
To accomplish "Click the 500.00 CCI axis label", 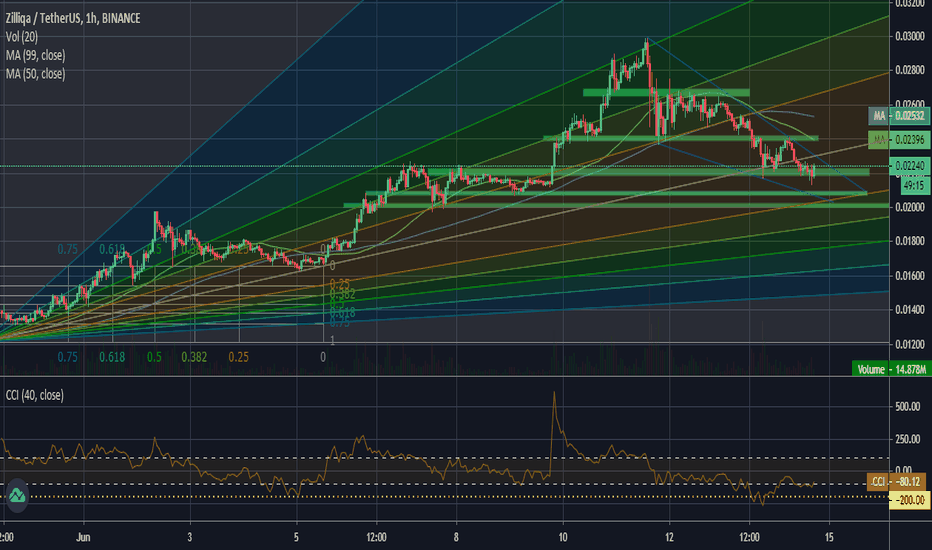I will pyautogui.click(x=908, y=407).
